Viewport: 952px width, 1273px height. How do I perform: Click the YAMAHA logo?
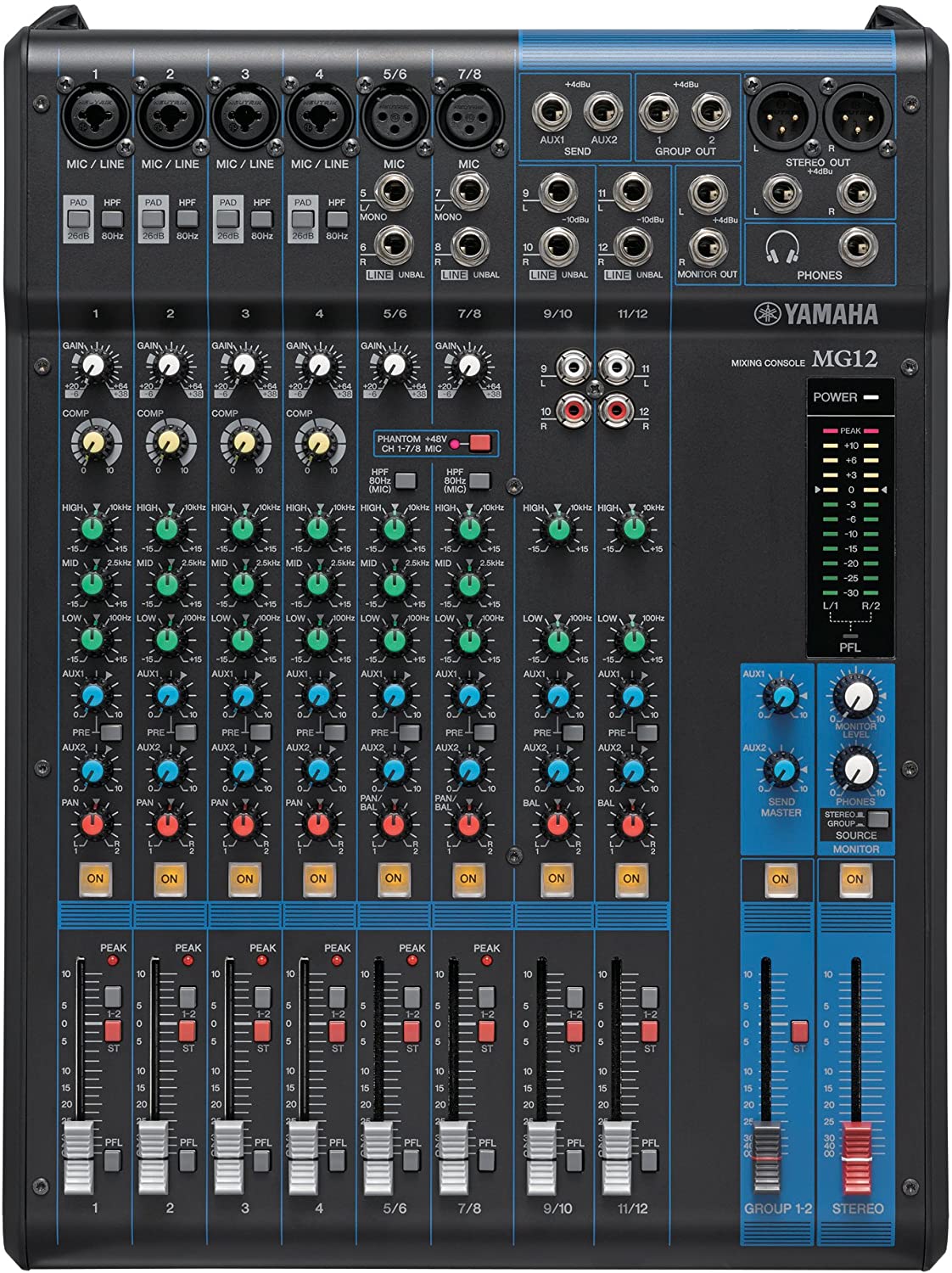click(815, 311)
